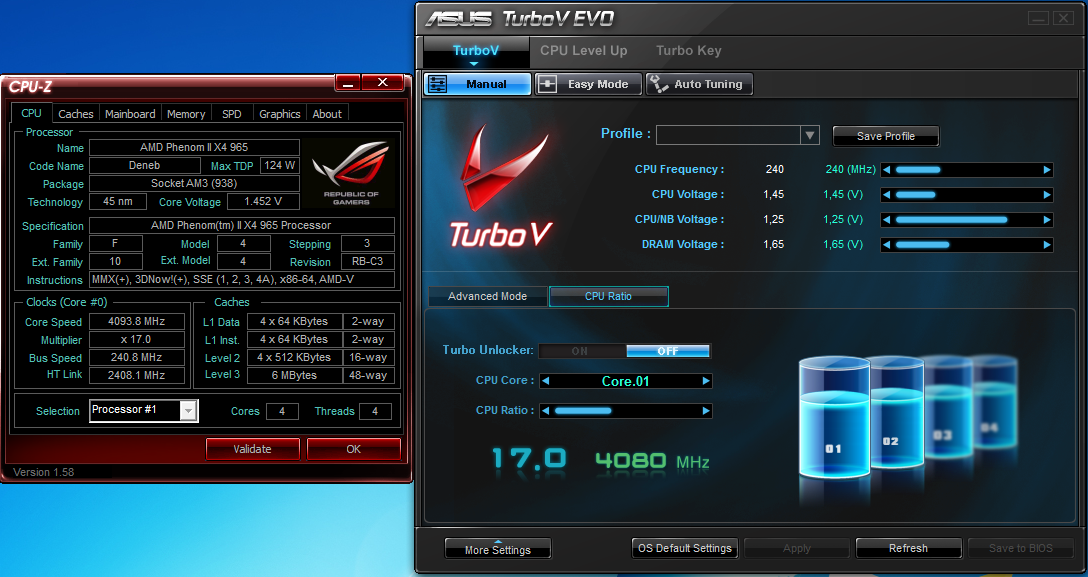Switch to Advanced Mode tab
Viewport: 1088px width, 577px height.
[487, 296]
